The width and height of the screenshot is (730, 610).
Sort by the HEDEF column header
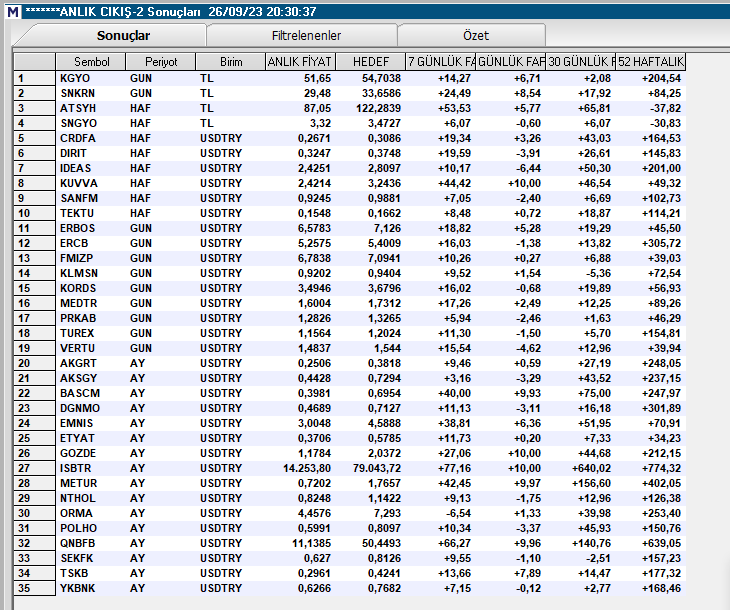click(371, 61)
